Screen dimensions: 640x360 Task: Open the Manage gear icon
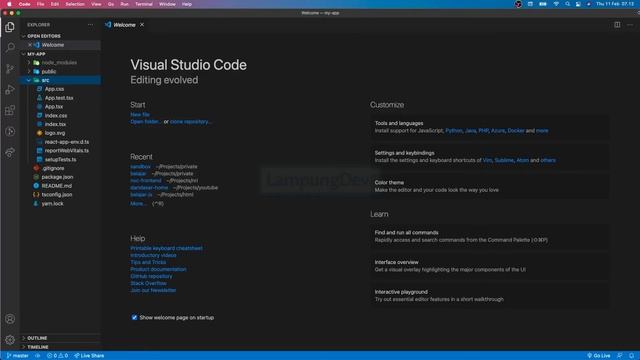[x=10, y=340]
